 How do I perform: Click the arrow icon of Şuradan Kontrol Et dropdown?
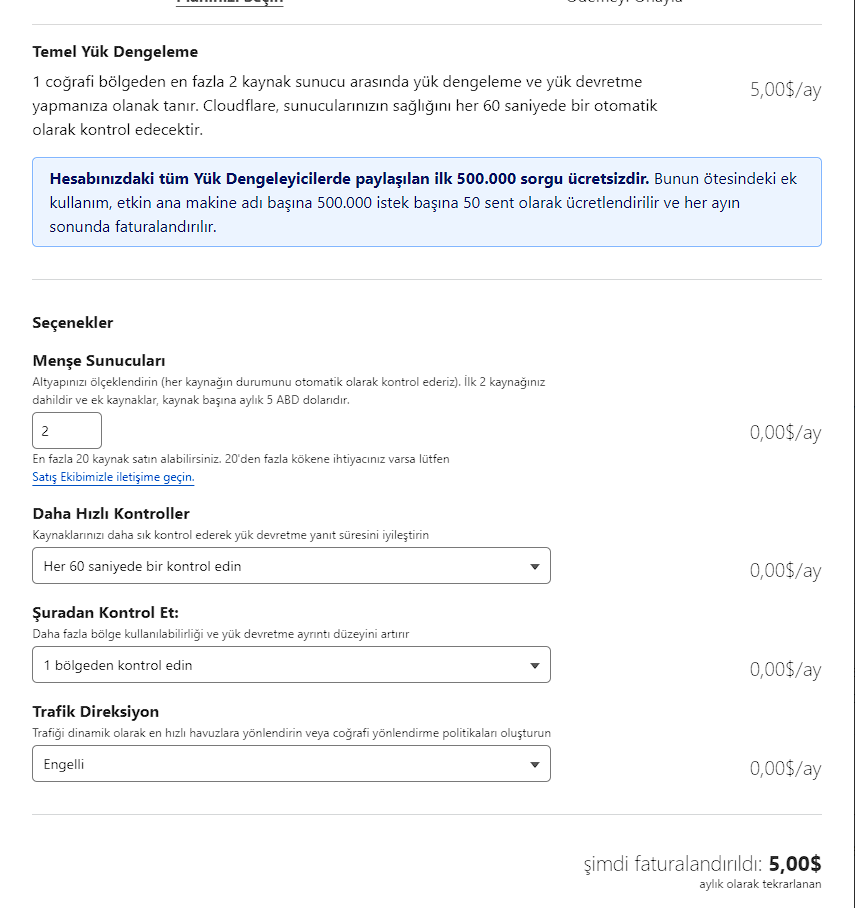coord(535,665)
